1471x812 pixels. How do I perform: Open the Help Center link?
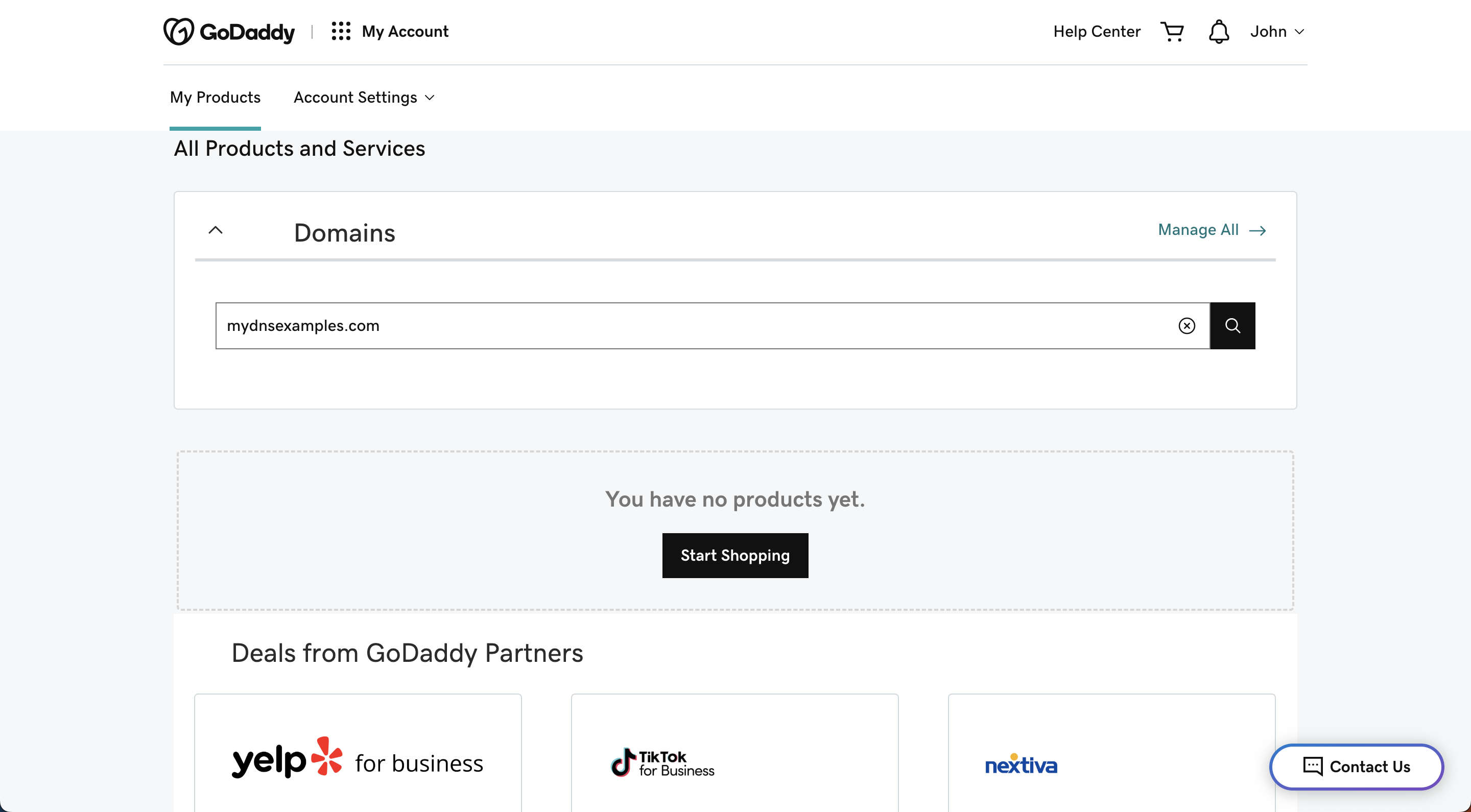pyautogui.click(x=1097, y=31)
